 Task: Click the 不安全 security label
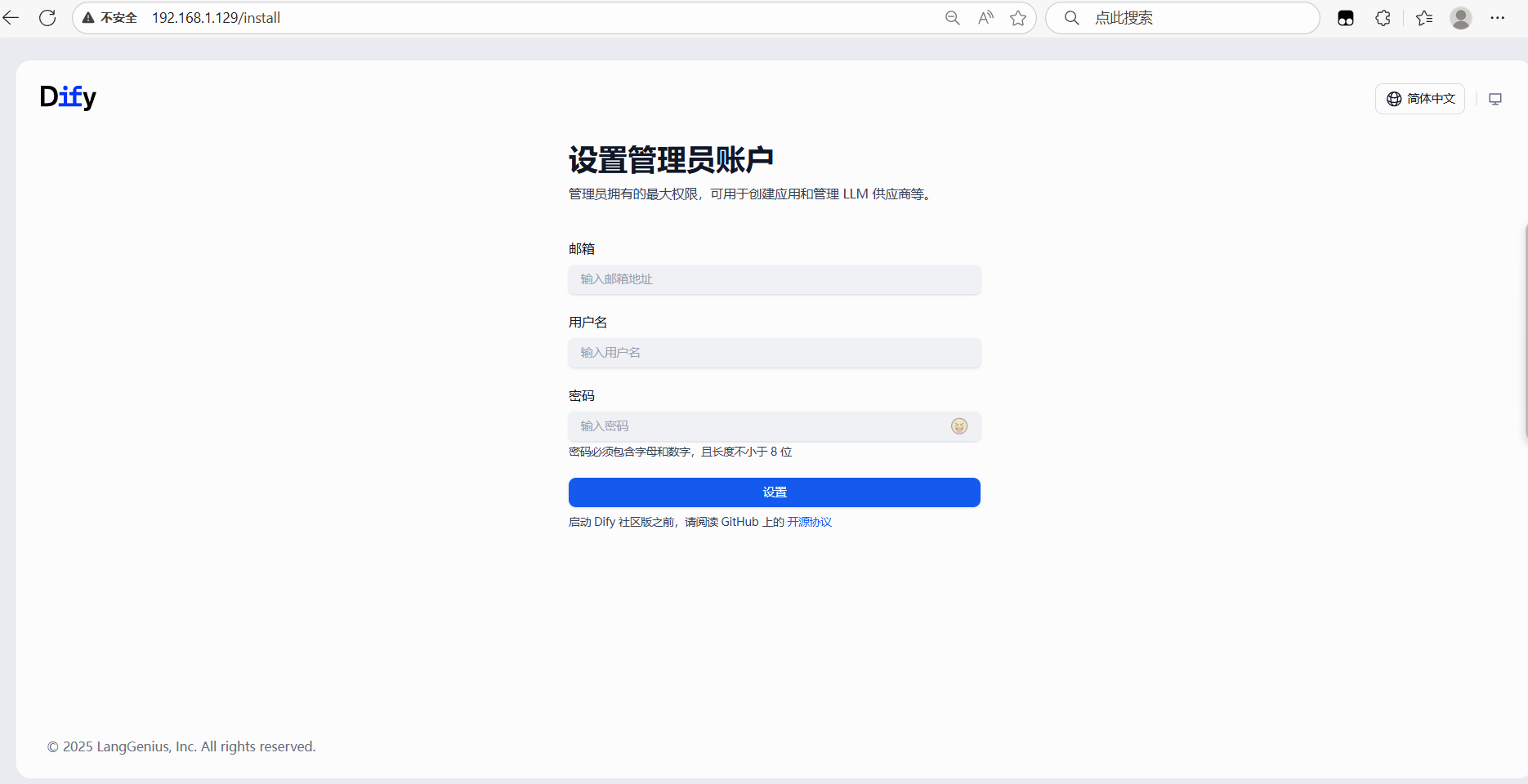[x=119, y=18]
